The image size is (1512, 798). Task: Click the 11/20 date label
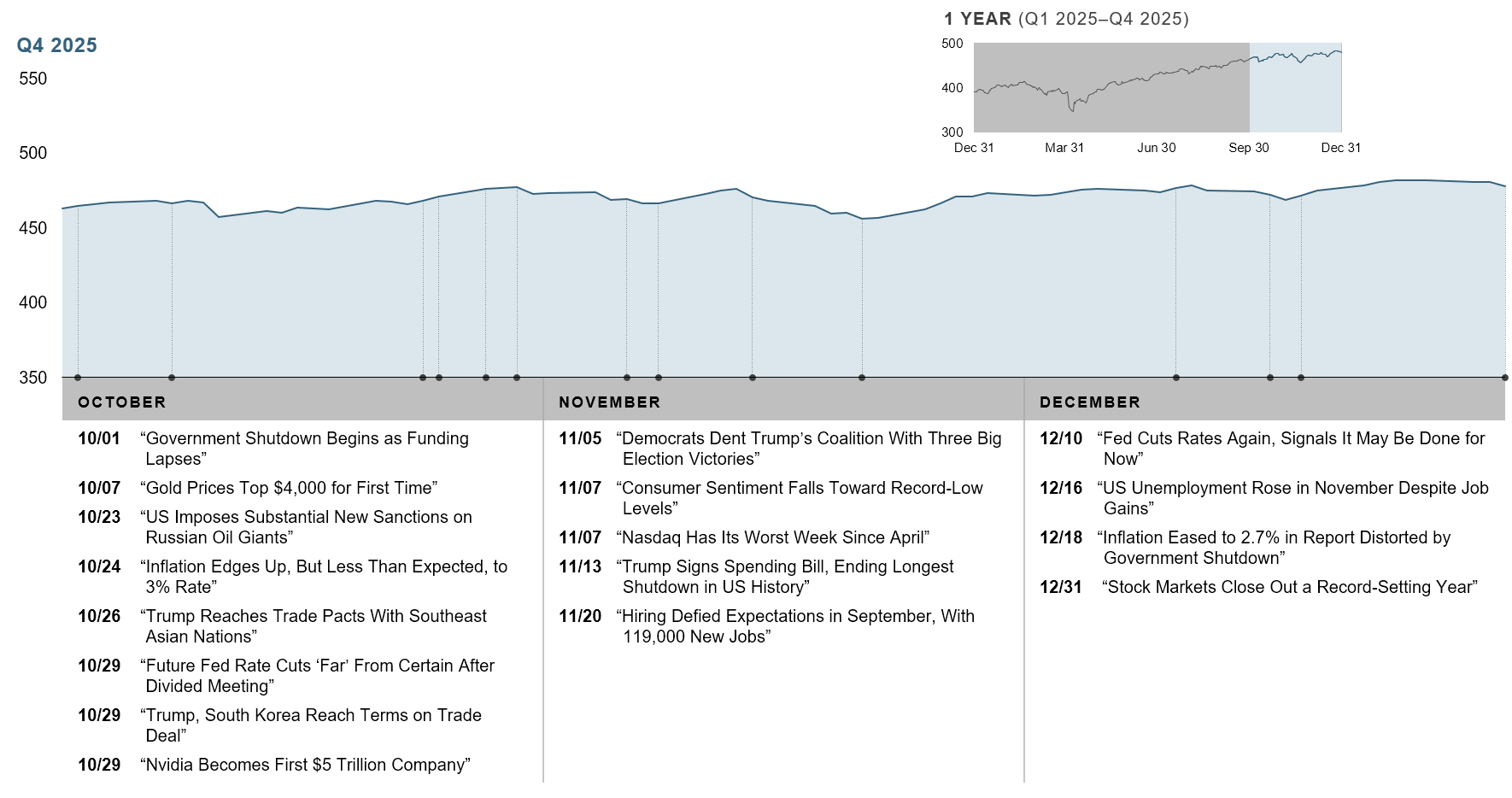click(x=579, y=616)
